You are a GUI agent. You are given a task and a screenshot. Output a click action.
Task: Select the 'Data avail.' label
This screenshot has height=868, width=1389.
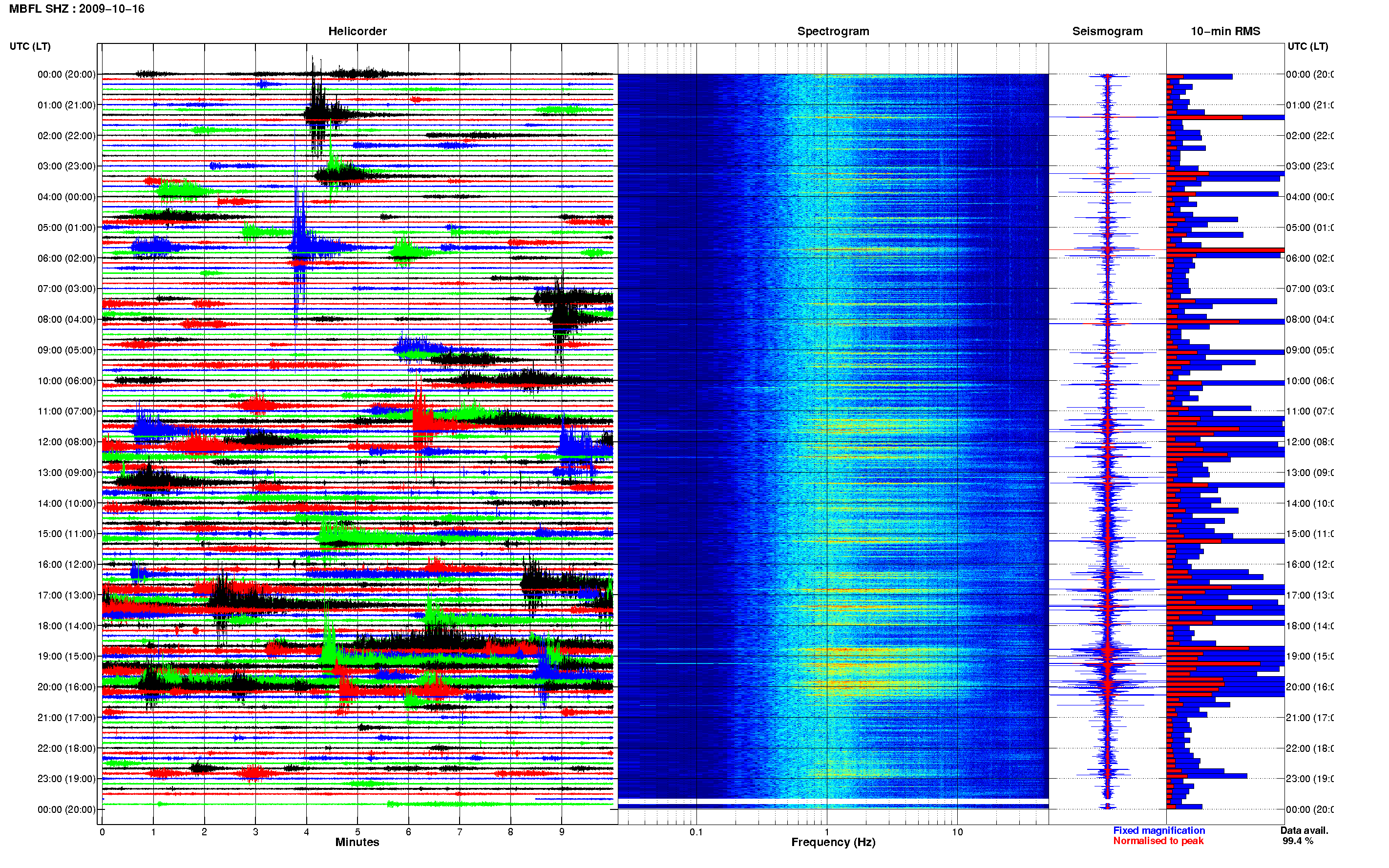click(1304, 830)
